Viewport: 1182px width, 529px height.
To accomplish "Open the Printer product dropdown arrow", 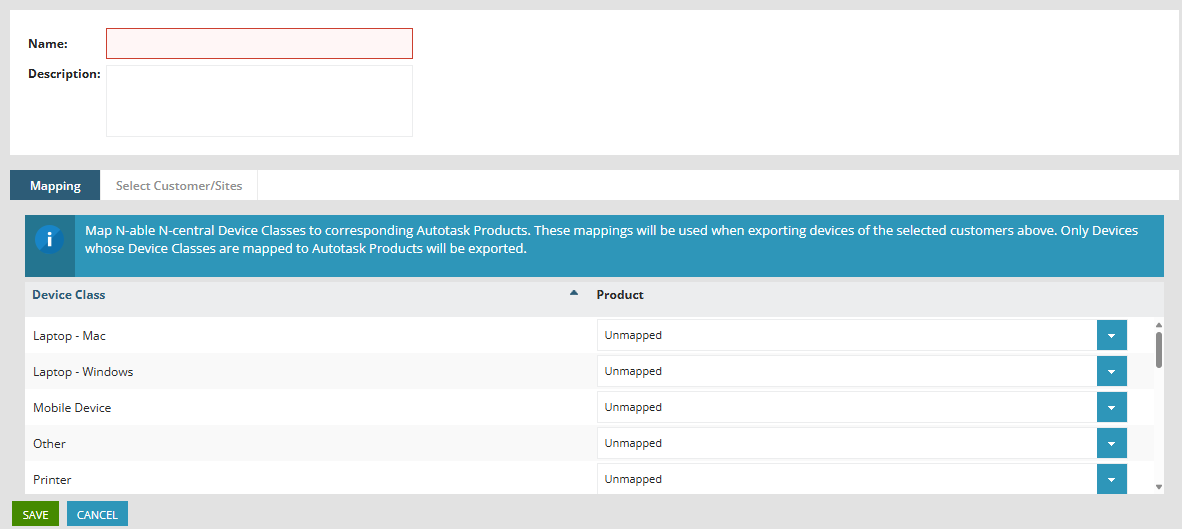I will [1111, 479].
